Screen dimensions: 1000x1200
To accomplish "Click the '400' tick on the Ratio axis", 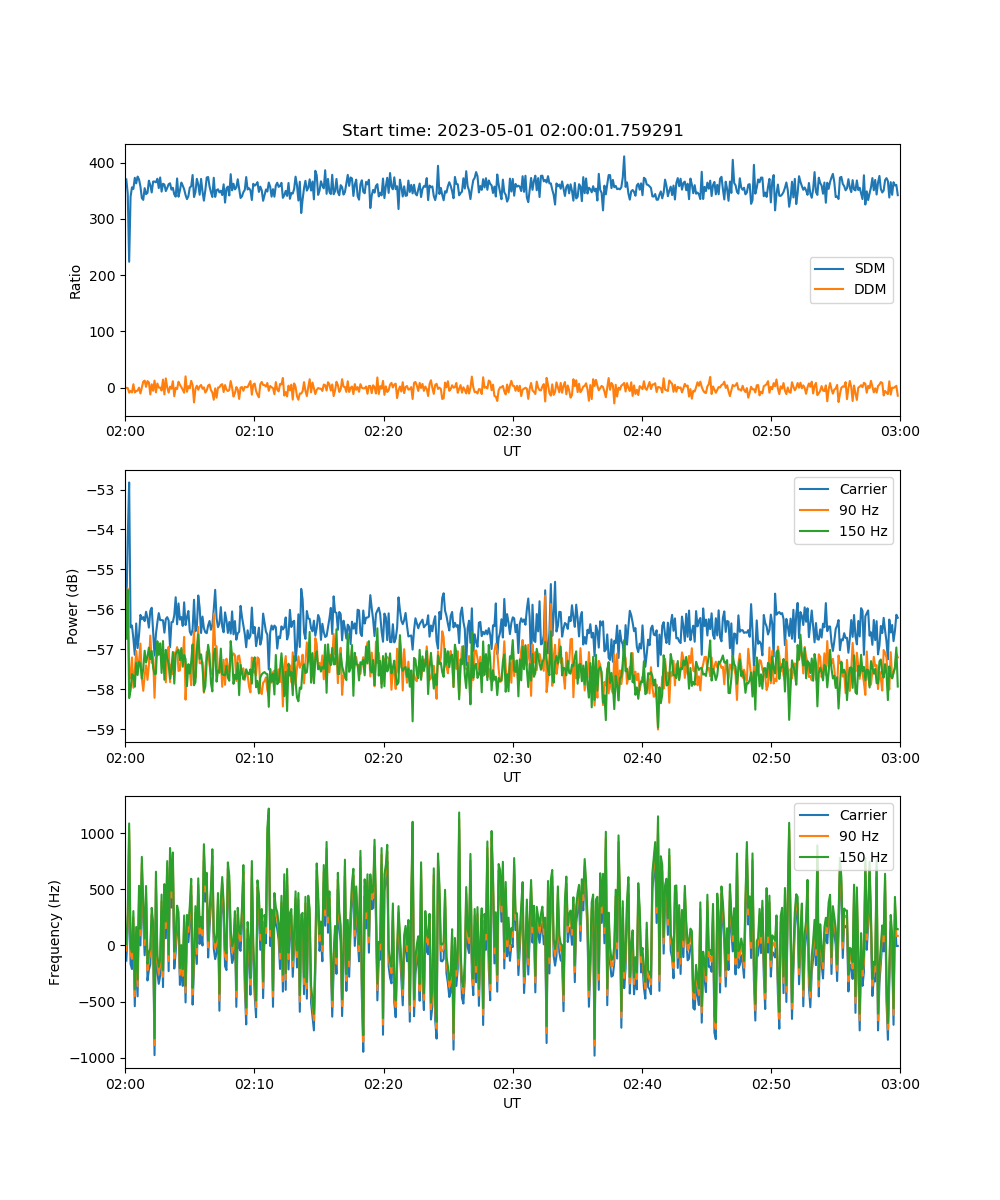I will coord(103,163).
